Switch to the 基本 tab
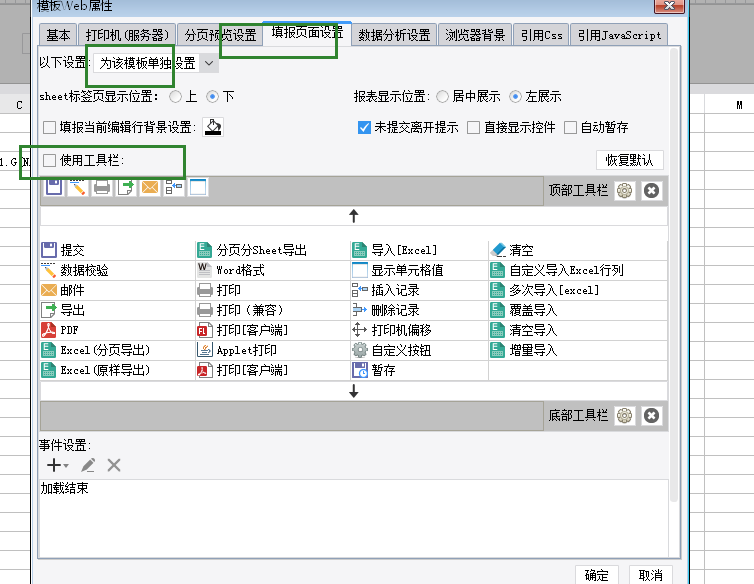This screenshot has height=584, width=754. point(58,35)
